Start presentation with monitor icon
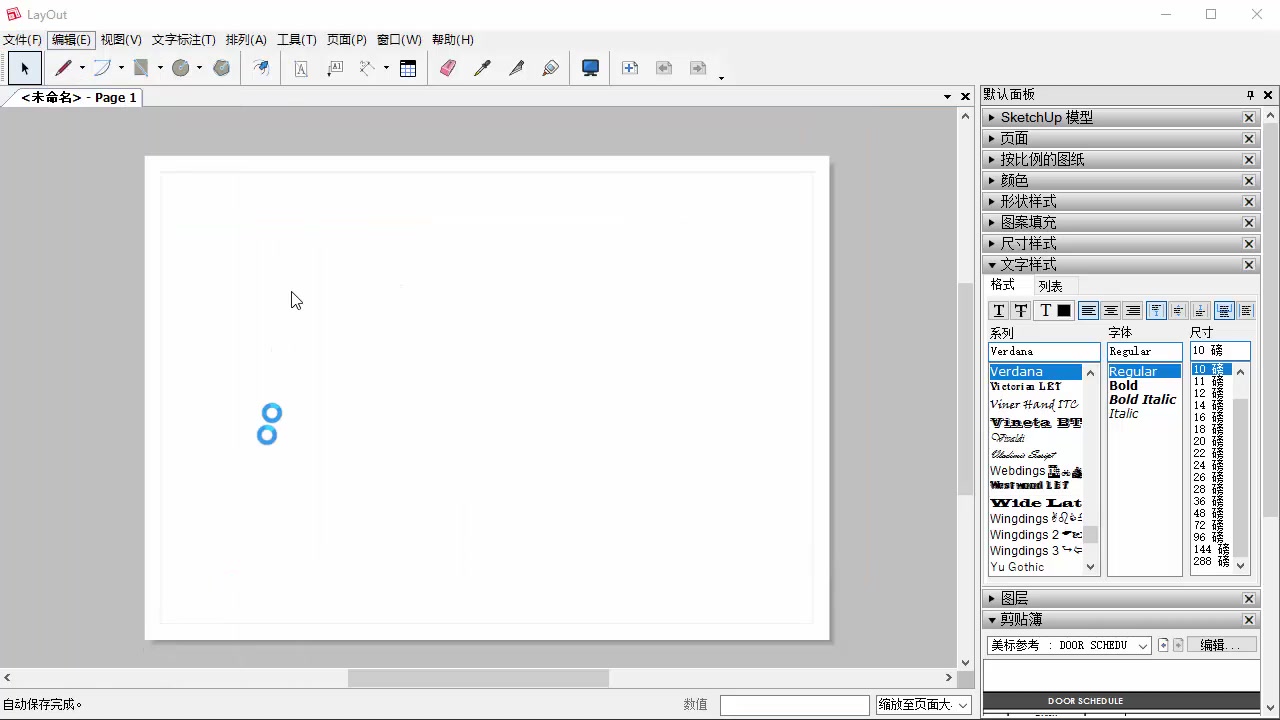 pyautogui.click(x=591, y=68)
